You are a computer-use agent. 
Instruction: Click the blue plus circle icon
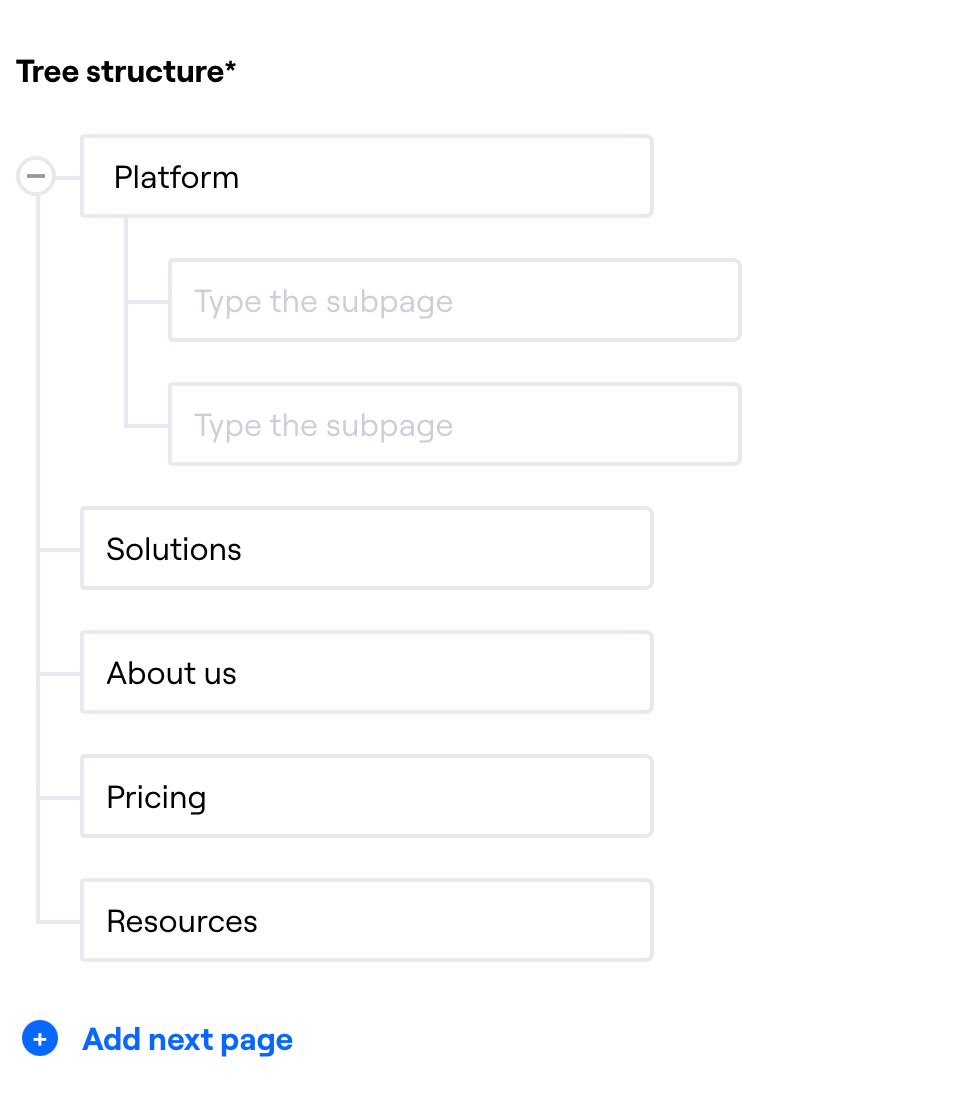click(40, 1039)
